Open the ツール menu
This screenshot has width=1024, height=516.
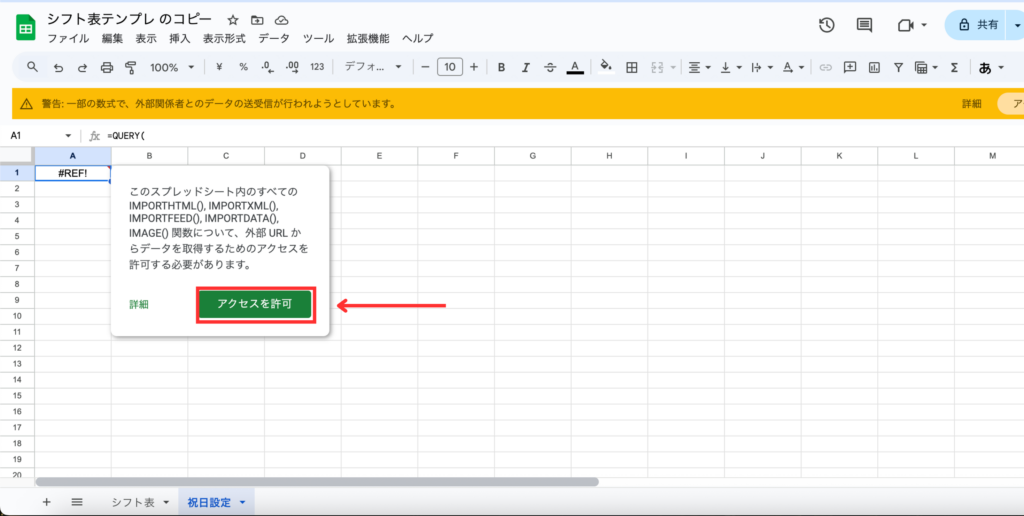pos(318,39)
